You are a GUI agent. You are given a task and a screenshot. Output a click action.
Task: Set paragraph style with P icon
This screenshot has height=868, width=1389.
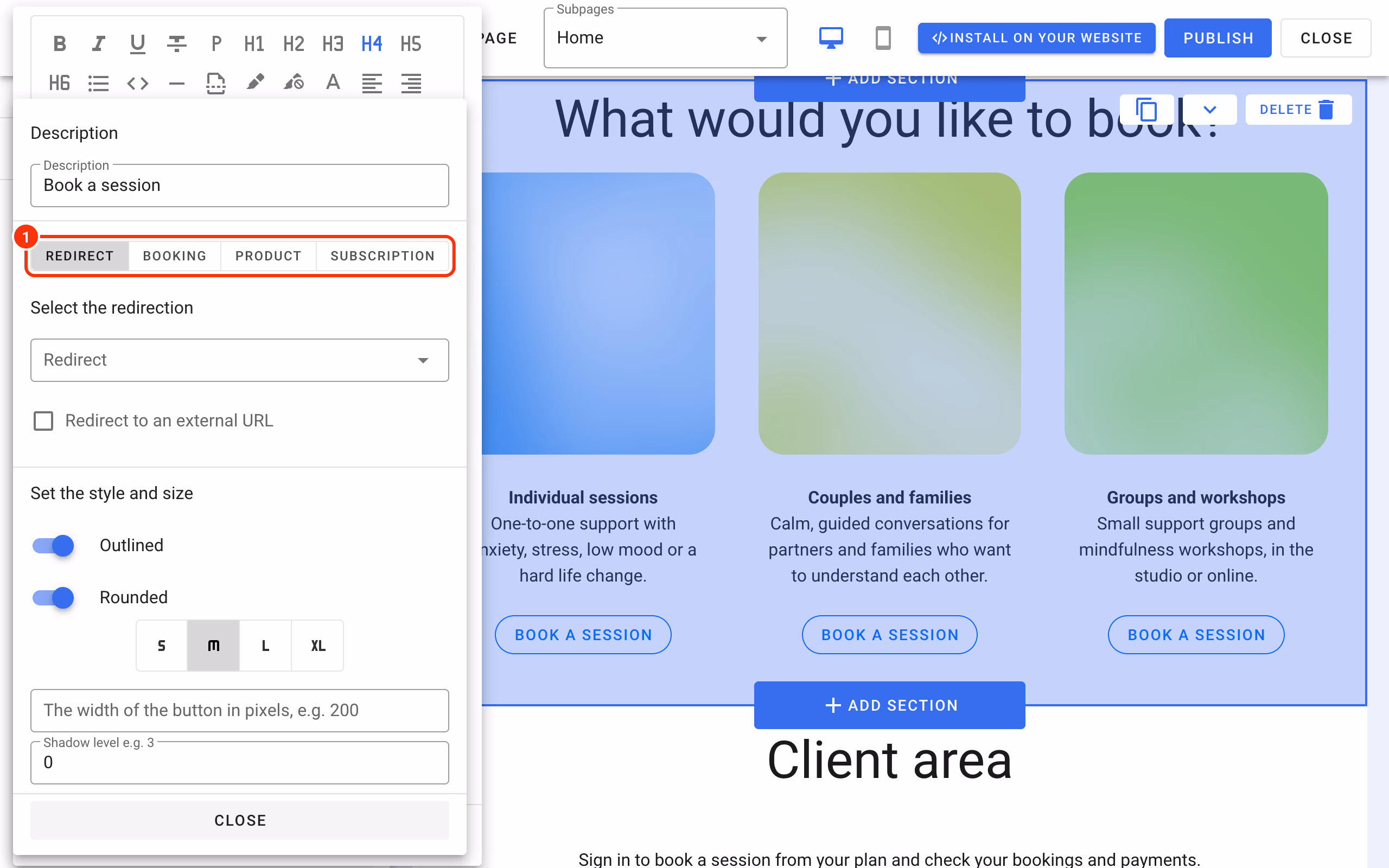(x=216, y=43)
